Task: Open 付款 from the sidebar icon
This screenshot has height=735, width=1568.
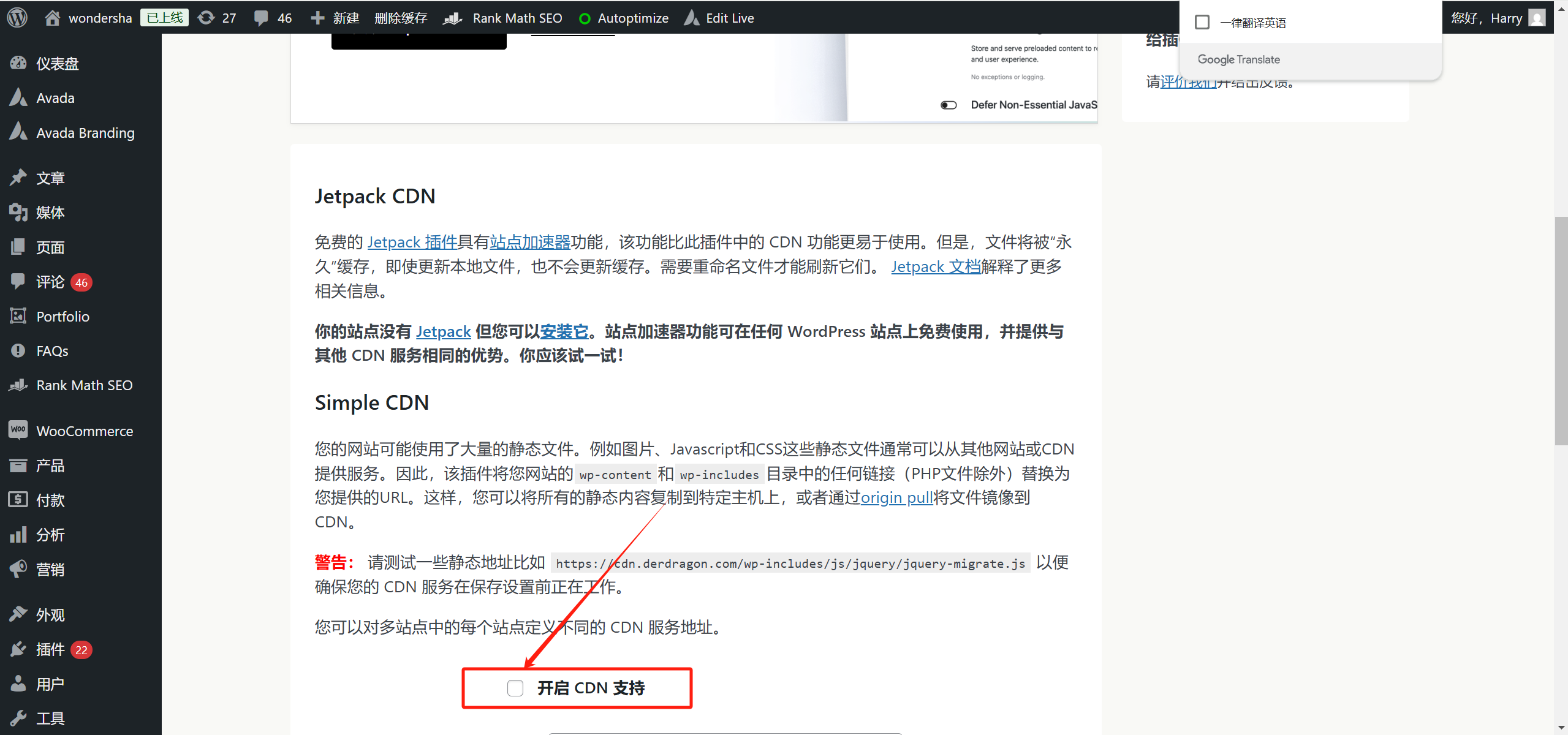Action: pyautogui.click(x=18, y=500)
